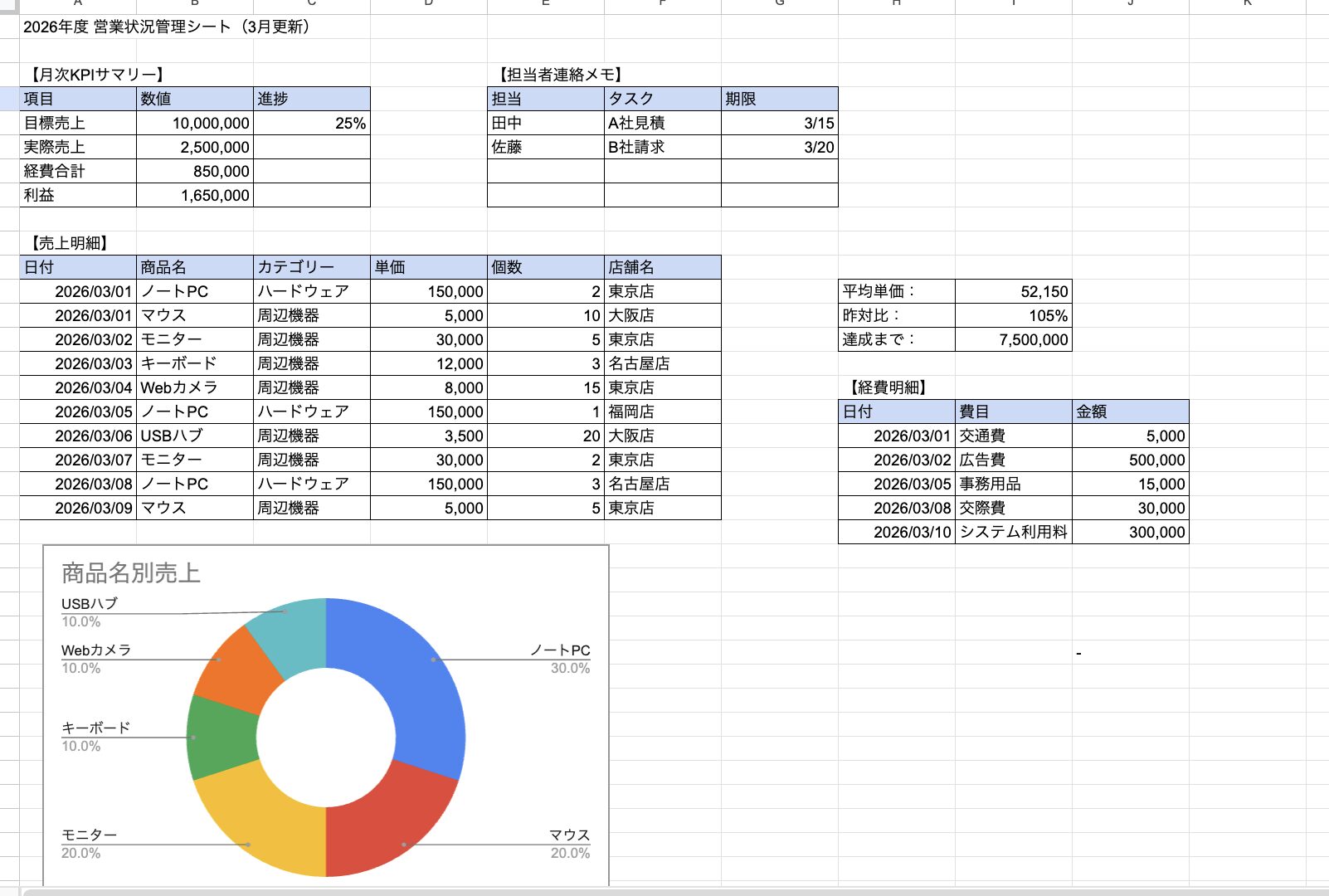
Task: Click the 3/15 deadline cell
Action: click(x=779, y=123)
